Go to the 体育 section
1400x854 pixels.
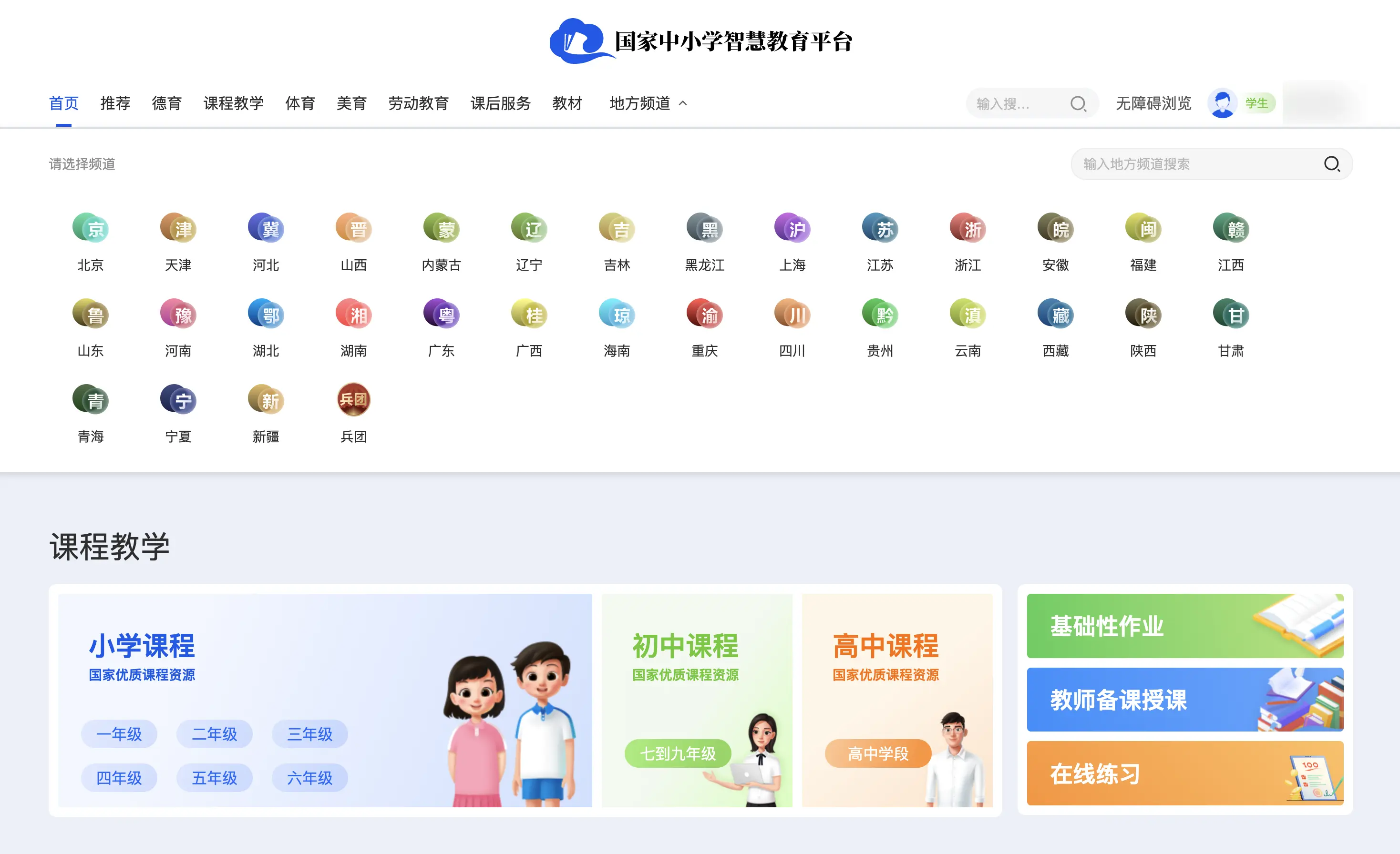coord(300,103)
